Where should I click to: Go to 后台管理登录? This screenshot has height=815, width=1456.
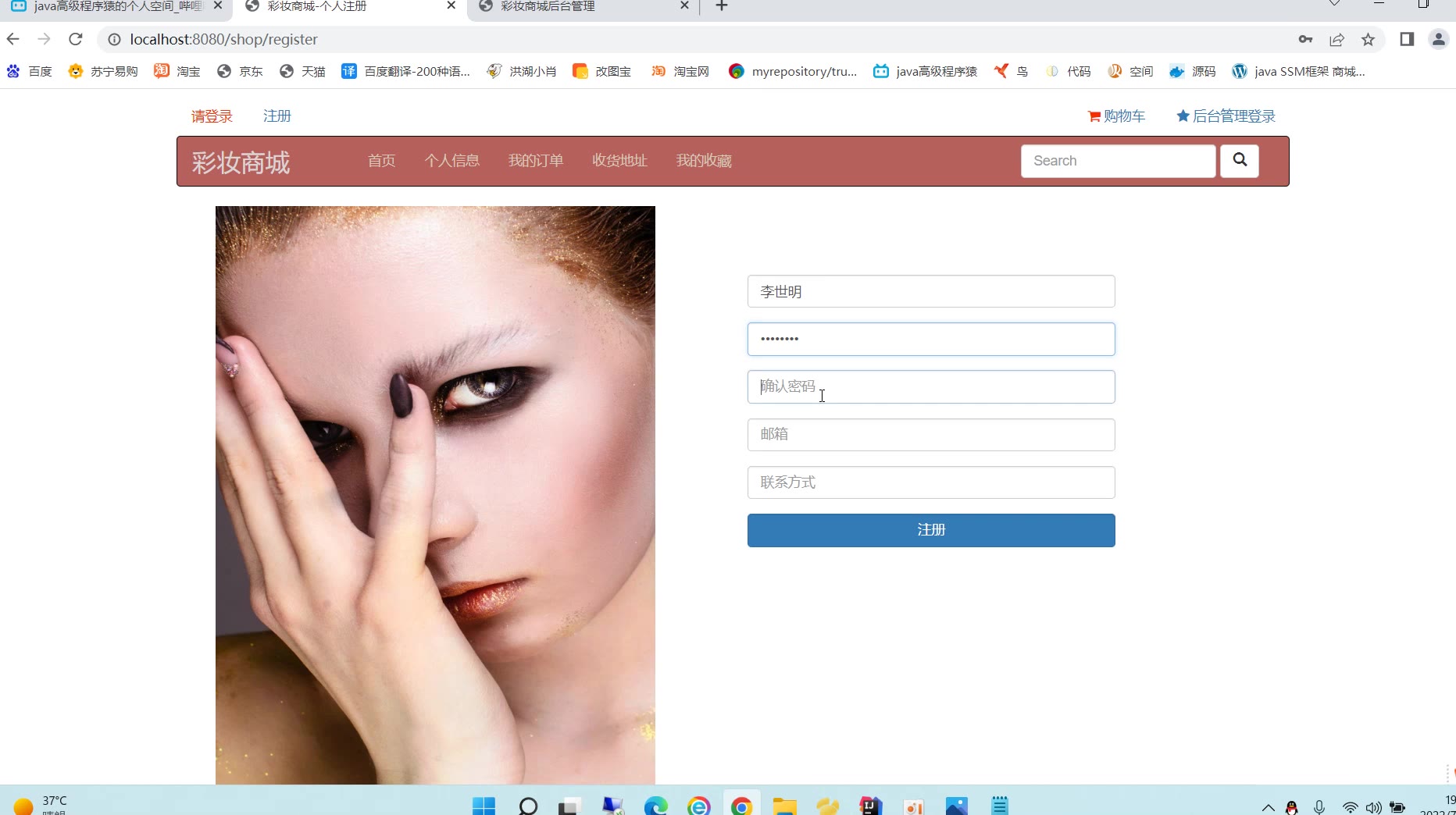click(1226, 116)
